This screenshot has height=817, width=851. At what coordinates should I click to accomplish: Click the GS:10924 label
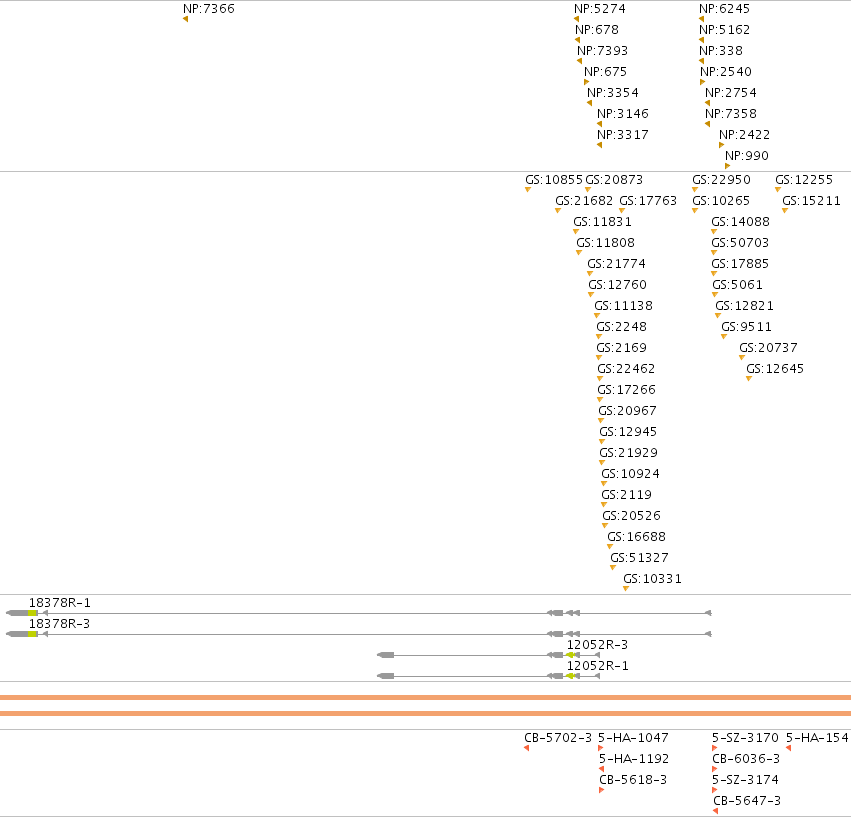click(x=631, y=474)
